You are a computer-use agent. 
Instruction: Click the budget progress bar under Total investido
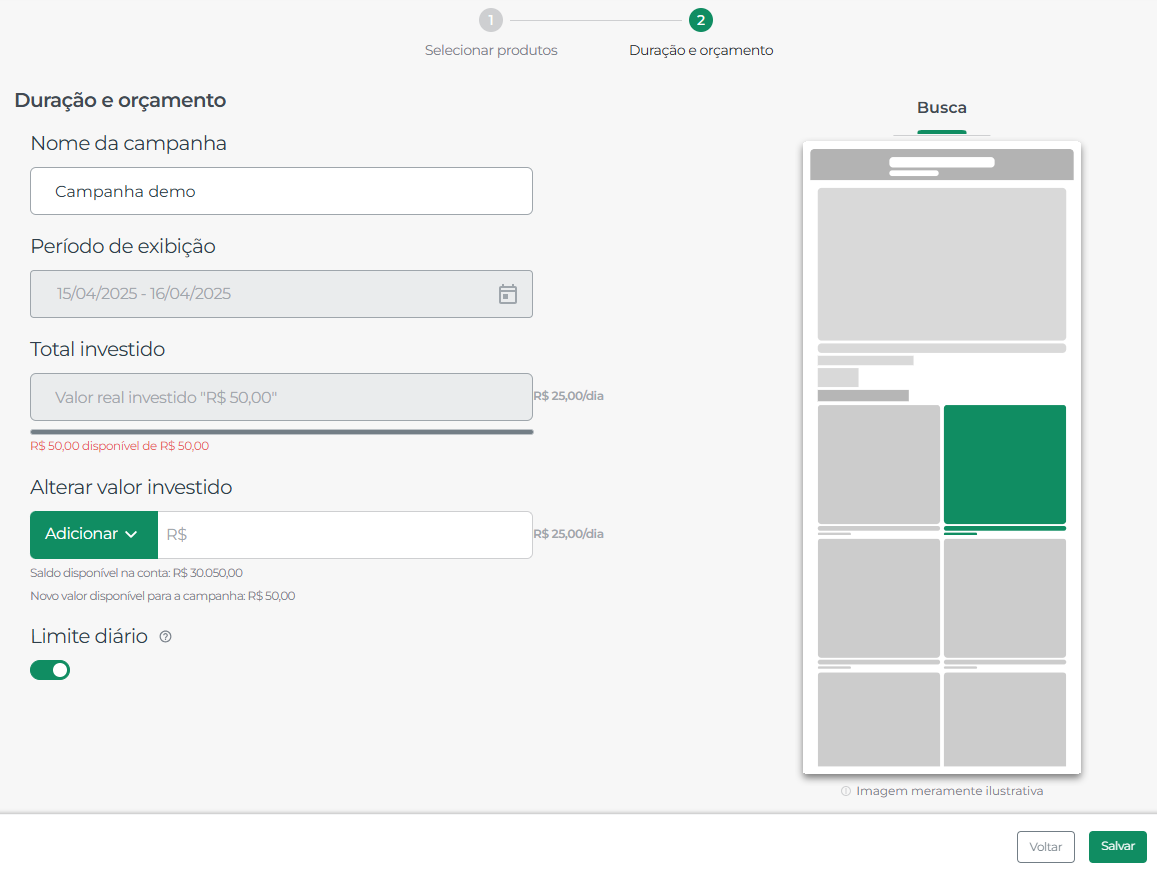281,432
